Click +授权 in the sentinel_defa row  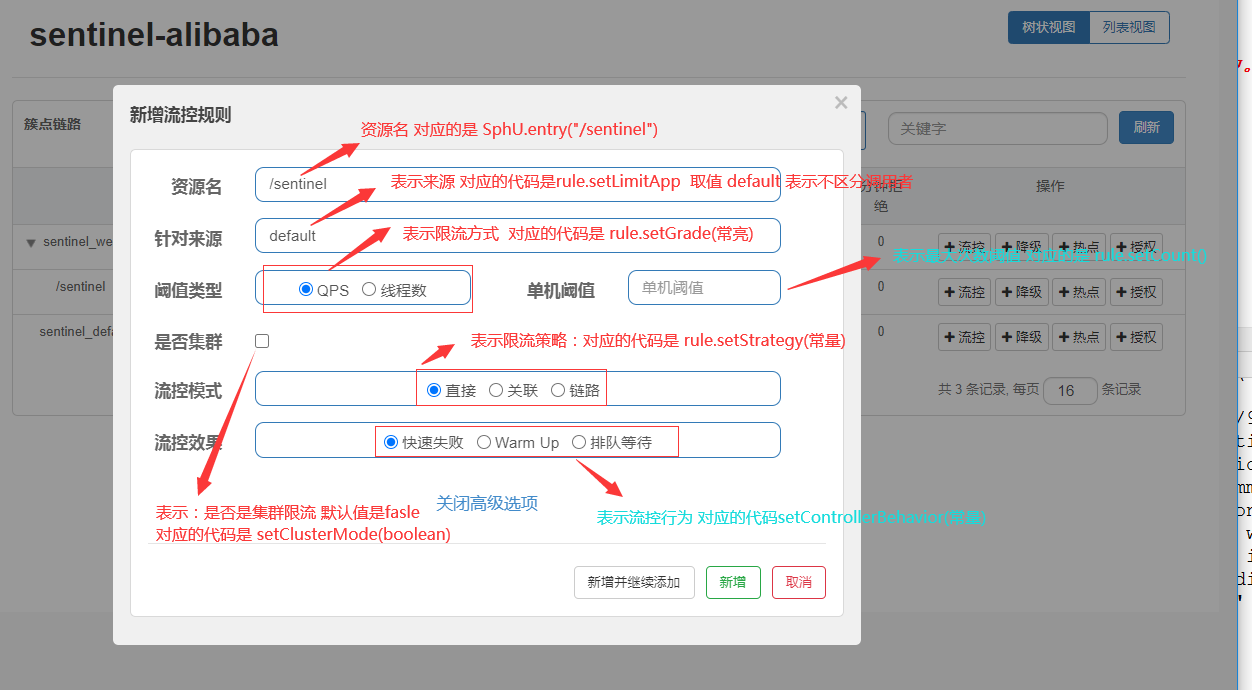(x=1136, y=337)
